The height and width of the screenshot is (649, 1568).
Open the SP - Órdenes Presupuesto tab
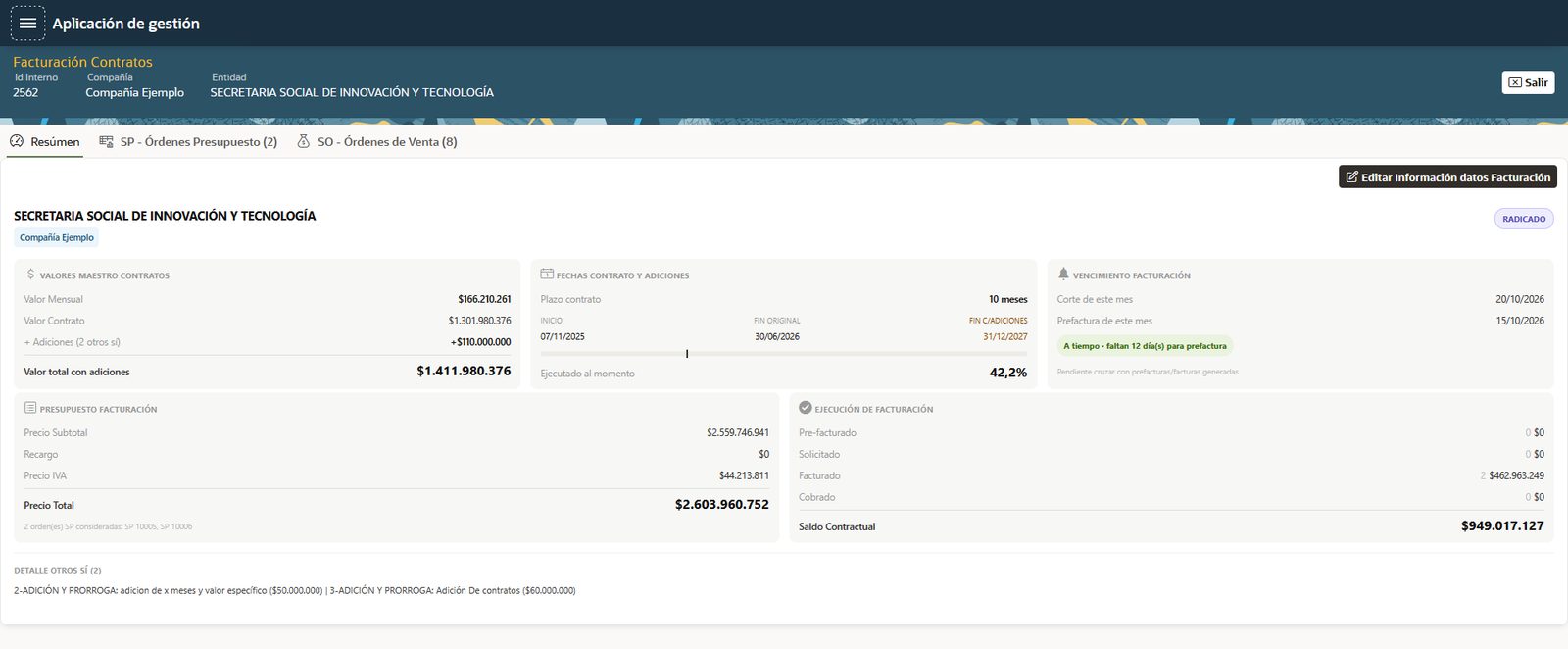188,142
